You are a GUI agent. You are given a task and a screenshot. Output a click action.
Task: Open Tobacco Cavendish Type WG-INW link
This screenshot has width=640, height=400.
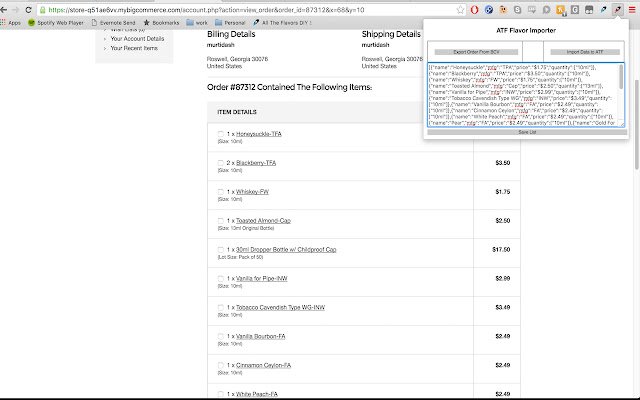280,308
